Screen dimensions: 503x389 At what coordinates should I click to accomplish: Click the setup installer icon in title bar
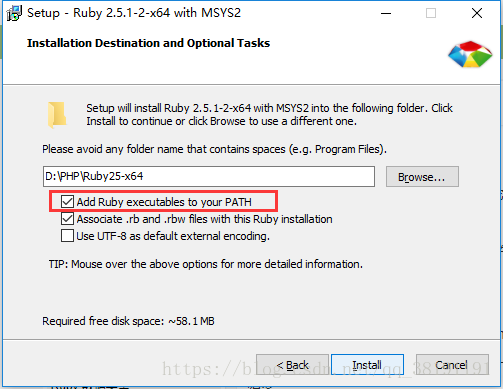coord(14,13)
